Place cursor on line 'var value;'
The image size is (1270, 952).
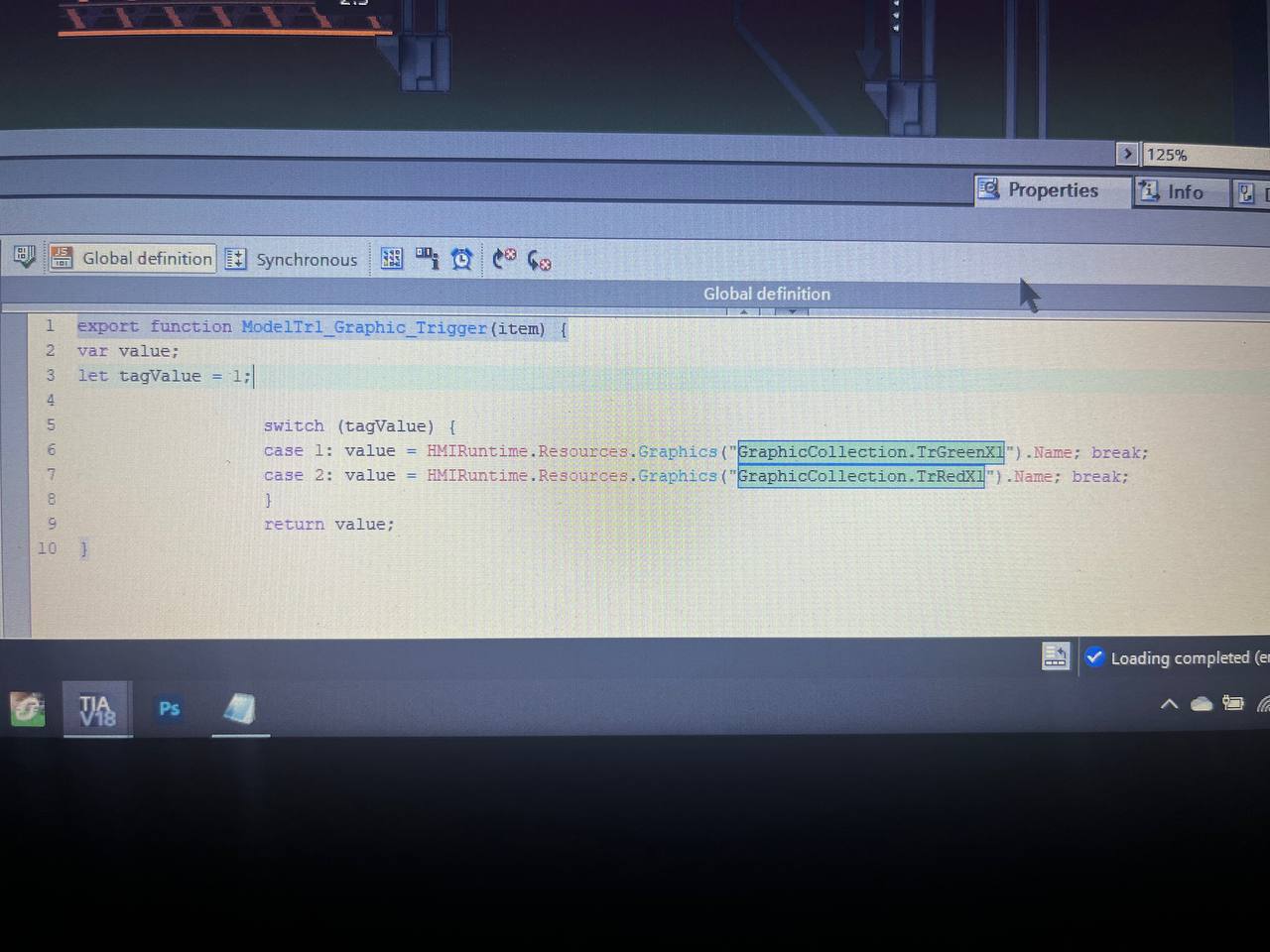coord(128,351)
